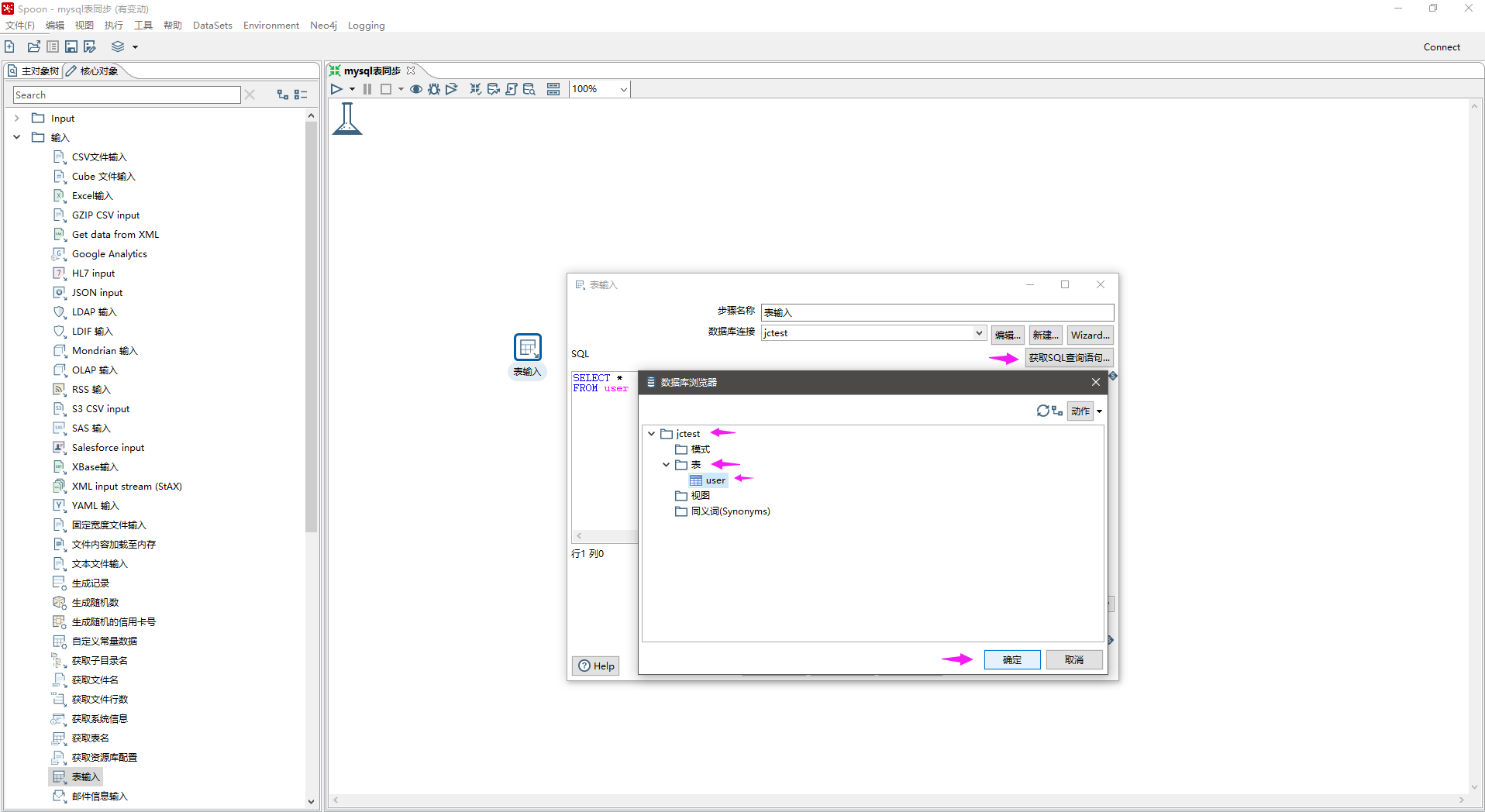
Task: Preview transformation with eye icon
Action: point(416,89)
